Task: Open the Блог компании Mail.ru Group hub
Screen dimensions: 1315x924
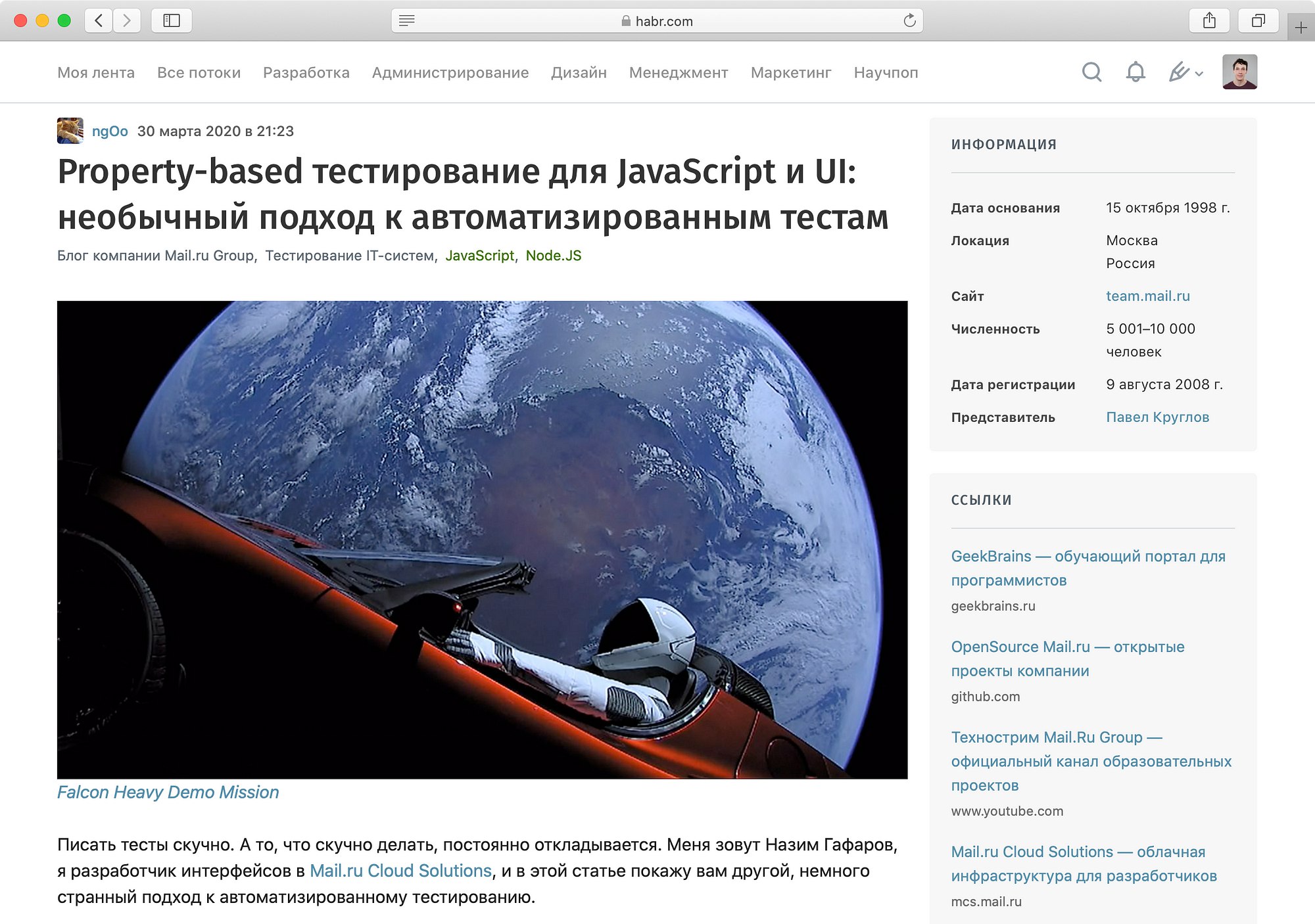Action: [155, 256]
